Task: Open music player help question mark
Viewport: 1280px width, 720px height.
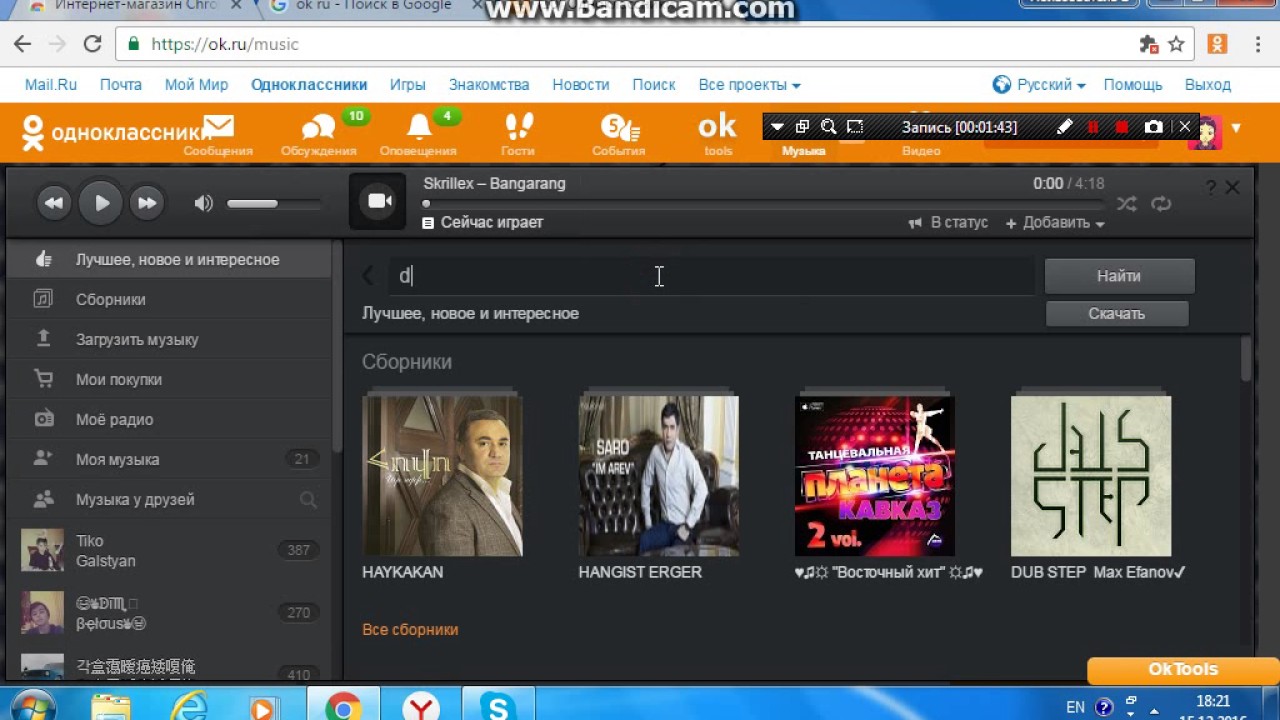Action: [1210, 187]
